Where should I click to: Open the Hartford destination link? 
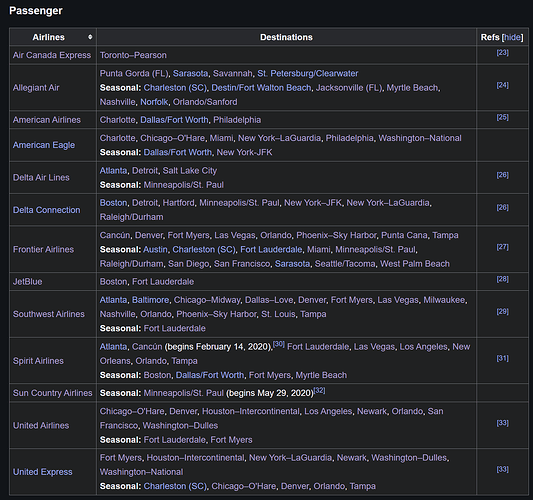(x=178, y=203)
